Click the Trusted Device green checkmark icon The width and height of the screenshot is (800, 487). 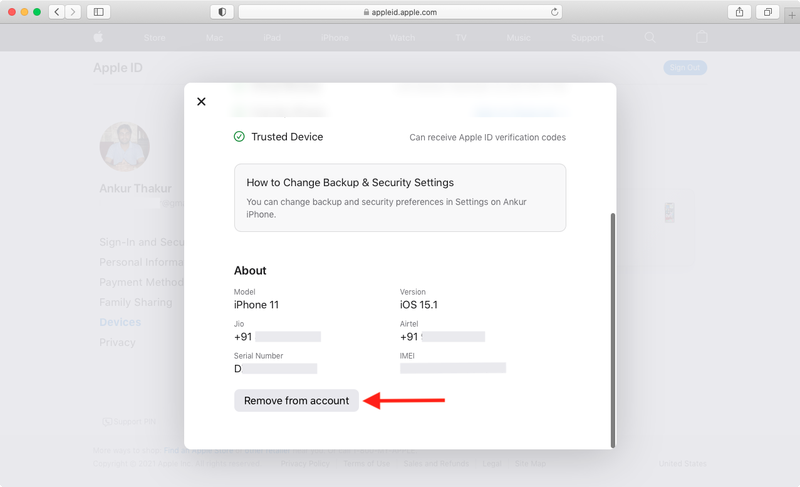point(239,137)
